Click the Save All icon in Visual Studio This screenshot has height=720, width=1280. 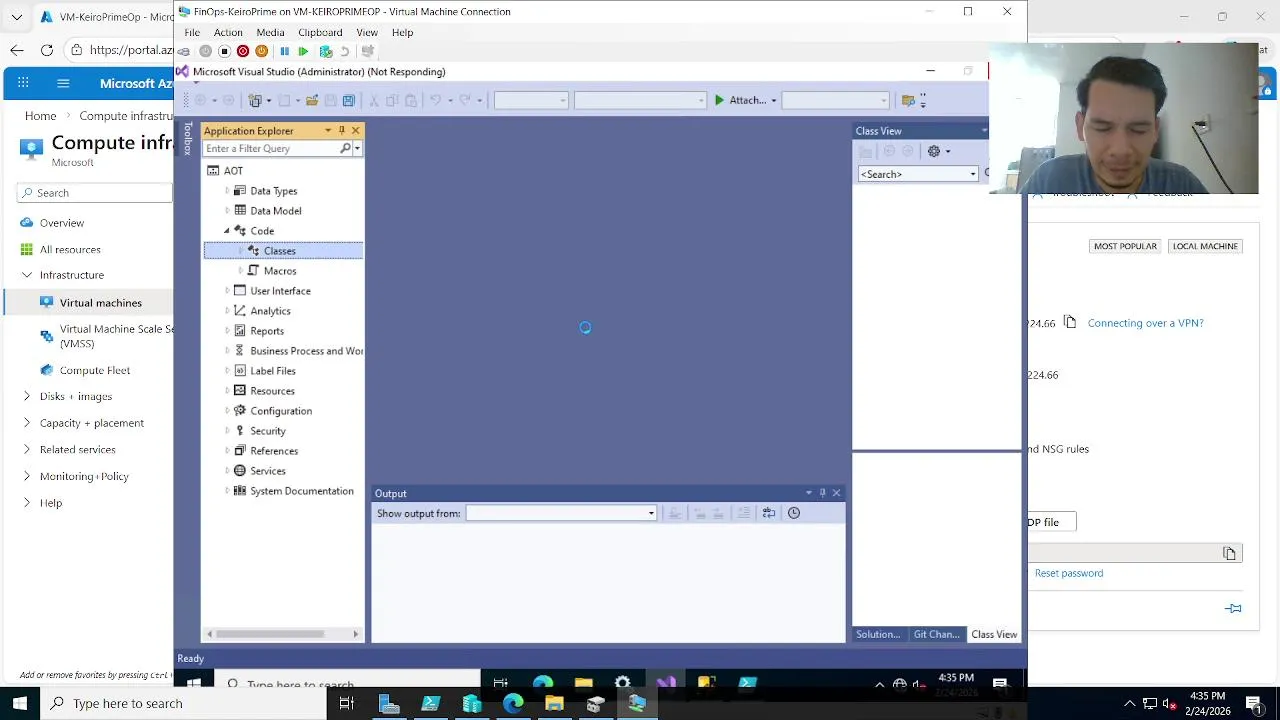[x=348, y=100]
